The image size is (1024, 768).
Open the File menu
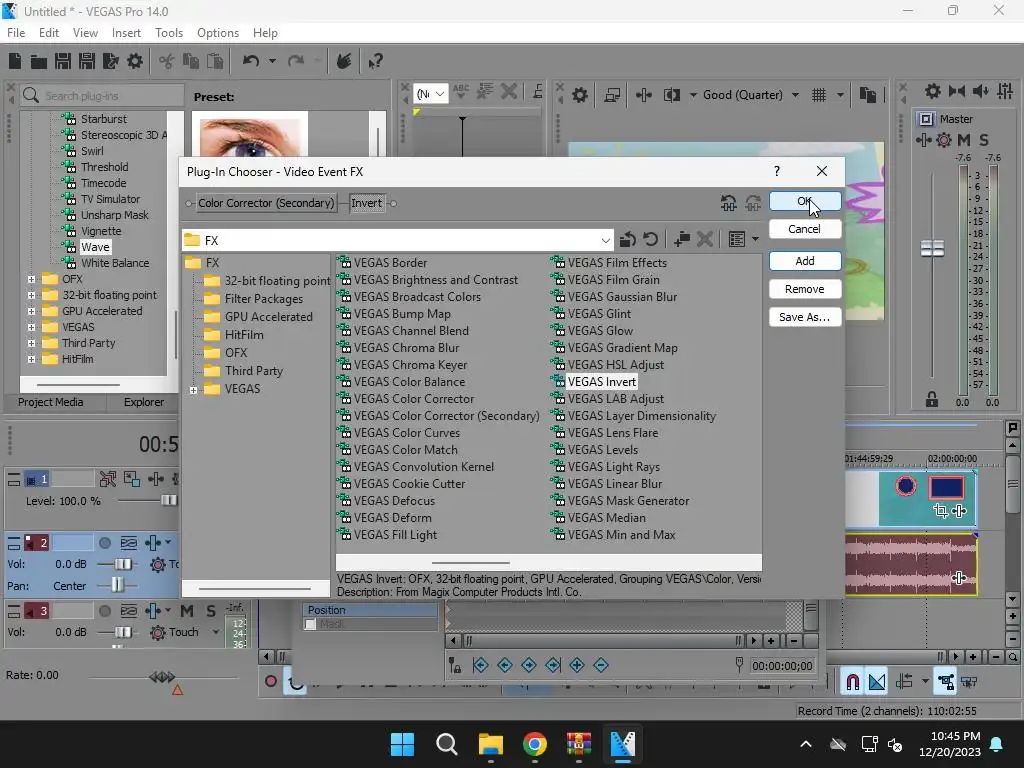pos(16,33)
